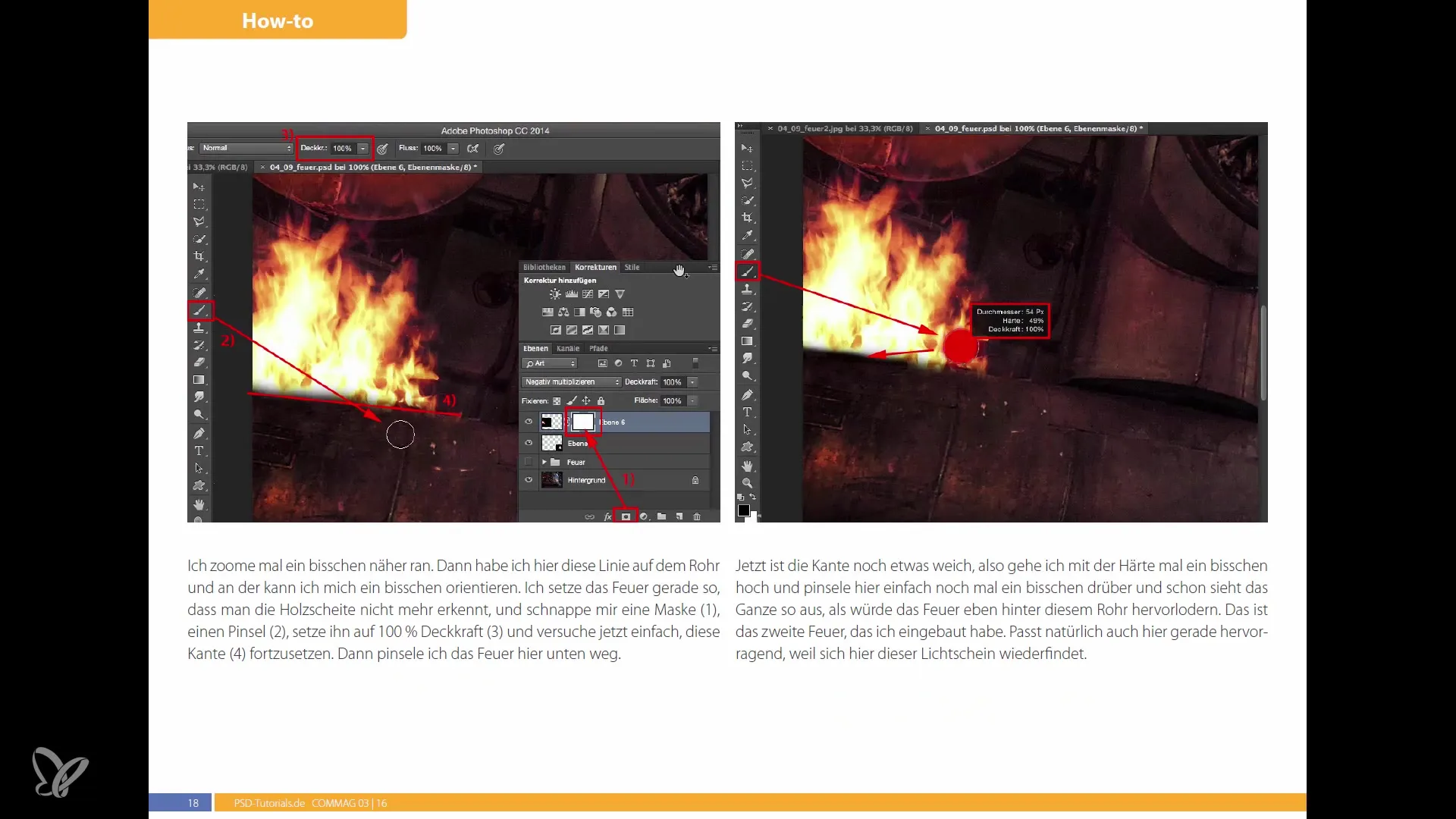1456x819 pixels.
Task: Open the Deckkr. opacity dropdown arrow
Action: [363, 149]
